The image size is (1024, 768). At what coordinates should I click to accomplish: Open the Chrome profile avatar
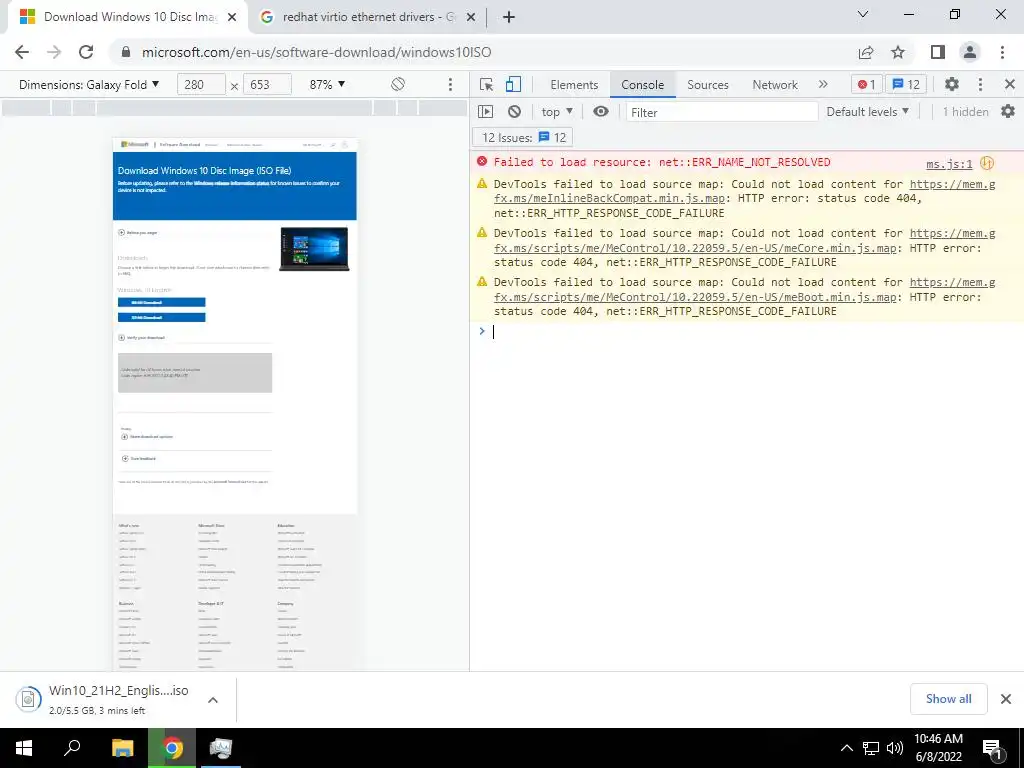[x=970, y=52]
